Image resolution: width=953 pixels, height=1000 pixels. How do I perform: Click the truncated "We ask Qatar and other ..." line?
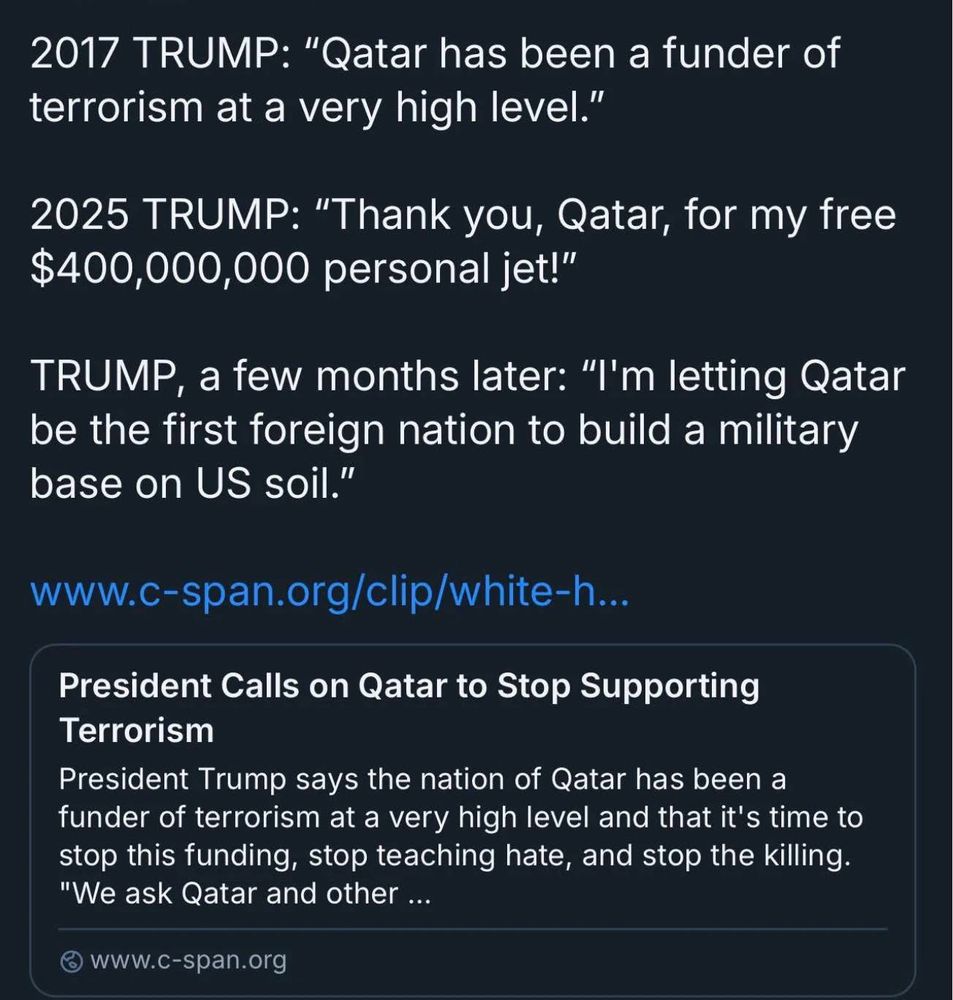pyautogui.click(x=245, y=892)
